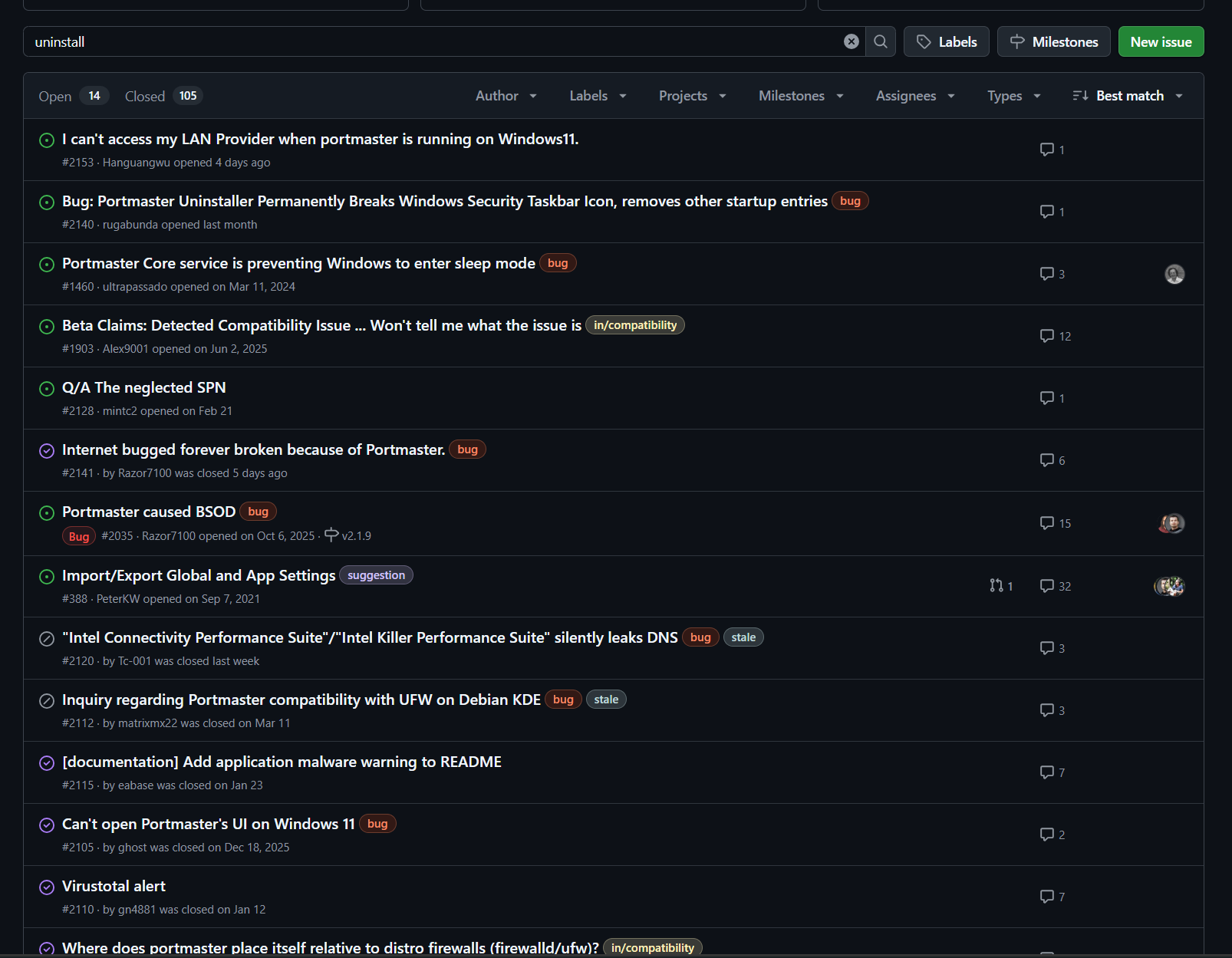The image size is (1232, 958).
Task: Open the distro firewalls firewalld/ufw issue
Action: pos(331,948)
